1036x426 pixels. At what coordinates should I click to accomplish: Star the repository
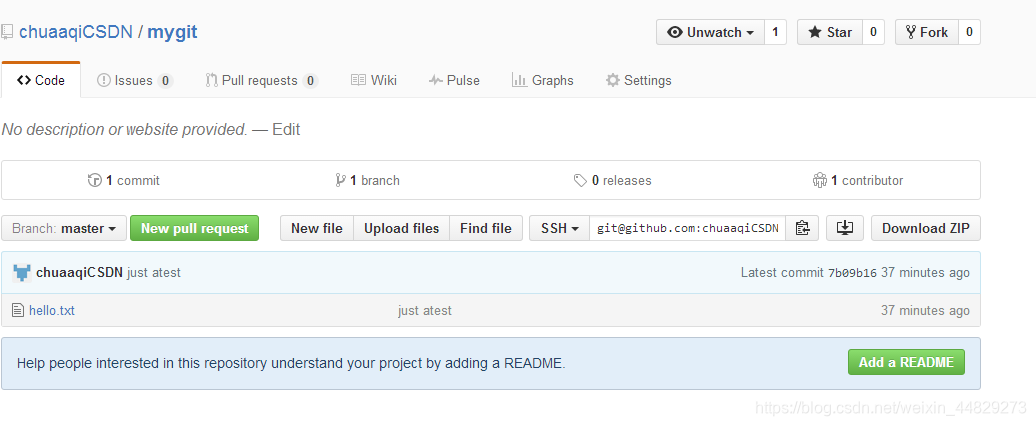click(830, 32)
